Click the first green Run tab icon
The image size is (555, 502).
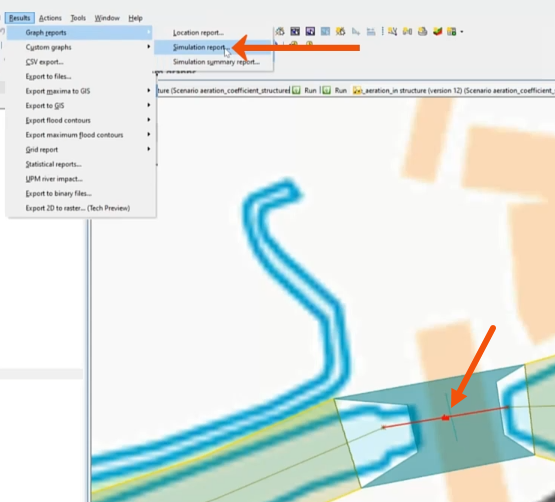tap(296, 90)
